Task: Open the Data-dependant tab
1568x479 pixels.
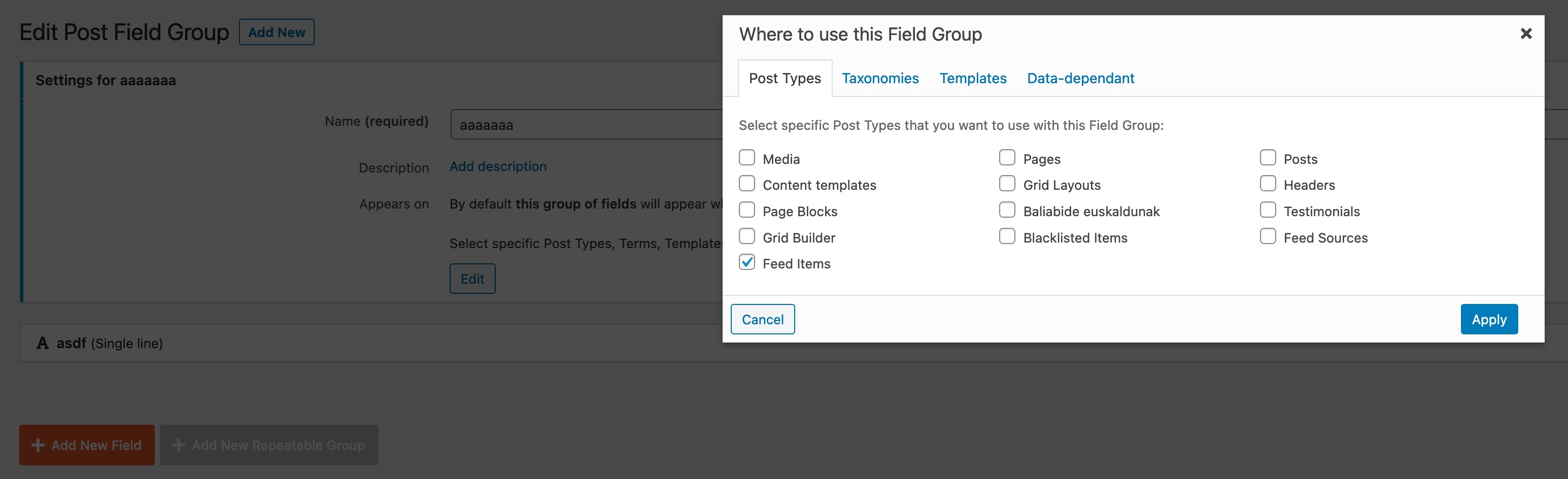Action: point(1080,79)
